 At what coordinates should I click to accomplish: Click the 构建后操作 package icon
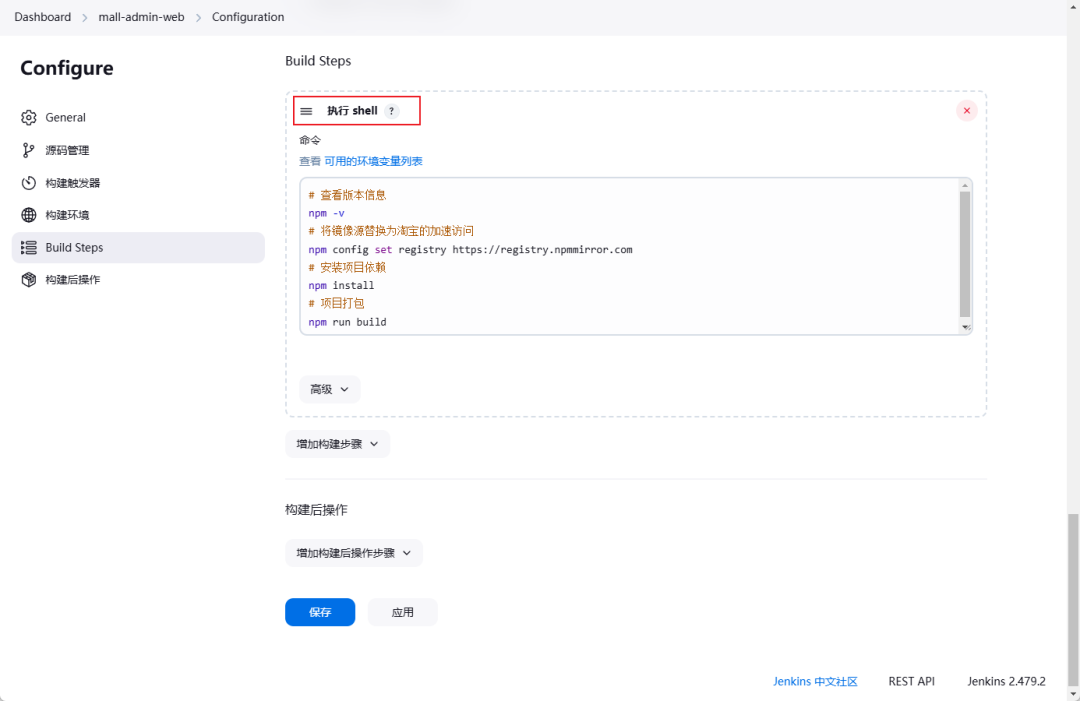[x=28, y=280]
